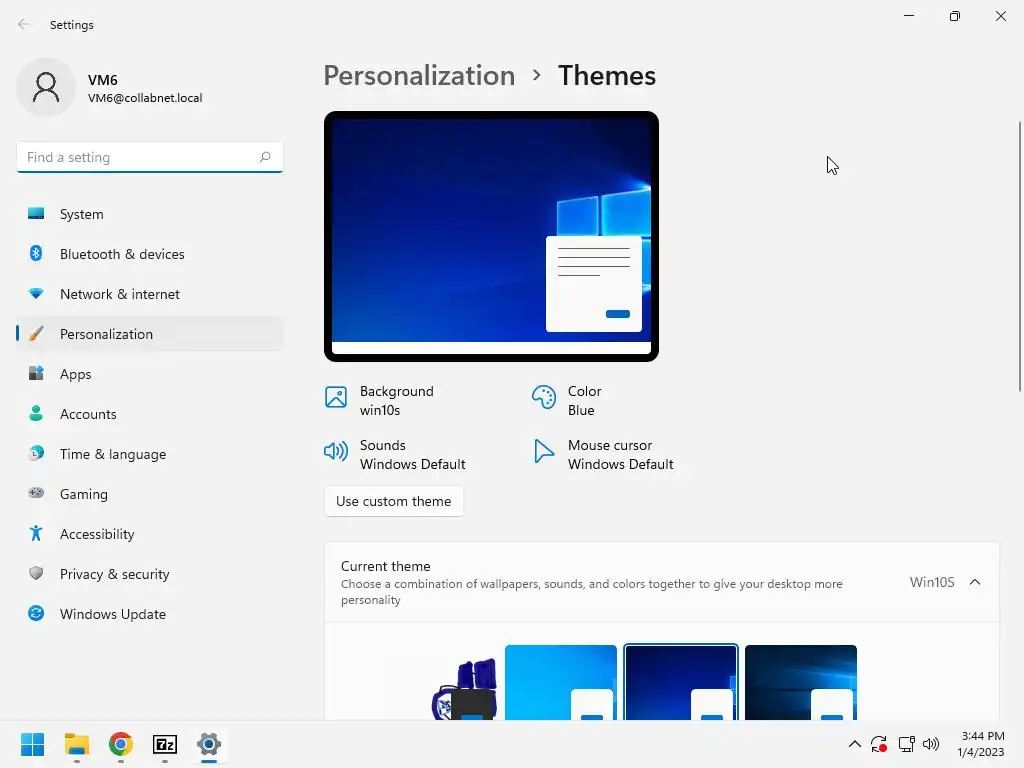Click the Personalization paintbrush icon
The width and height of the screenshot is (1024, 768).
[36, 334]
